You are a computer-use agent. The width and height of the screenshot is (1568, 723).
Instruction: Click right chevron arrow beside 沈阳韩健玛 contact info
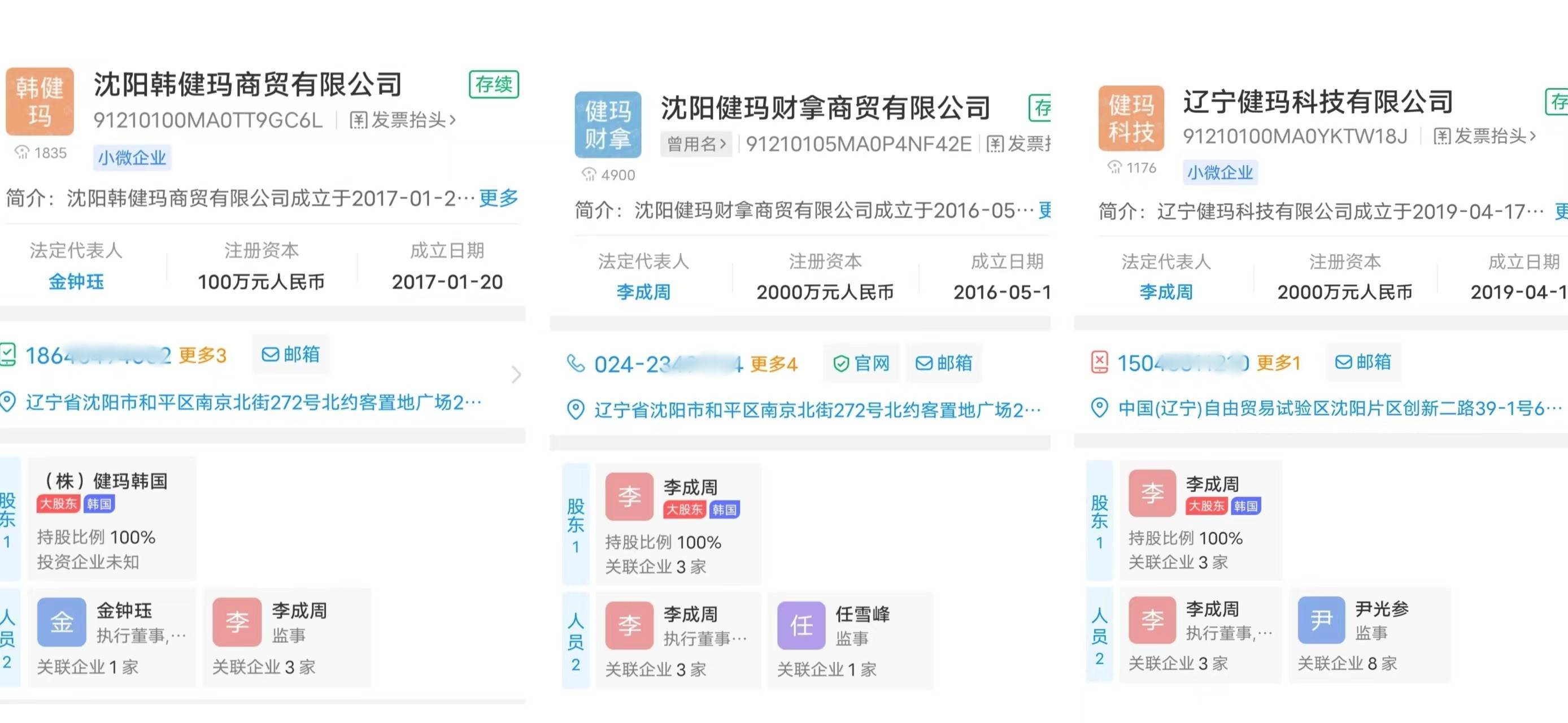516,374
